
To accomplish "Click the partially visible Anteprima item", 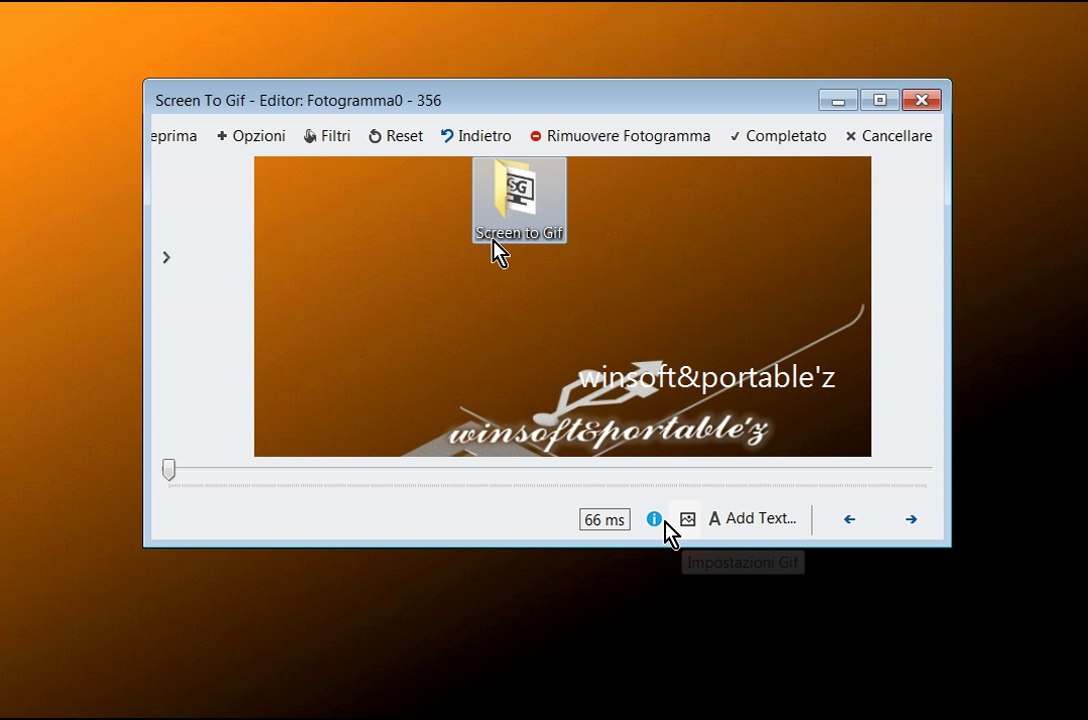I will pyautogui.click(x=173, y=136).
